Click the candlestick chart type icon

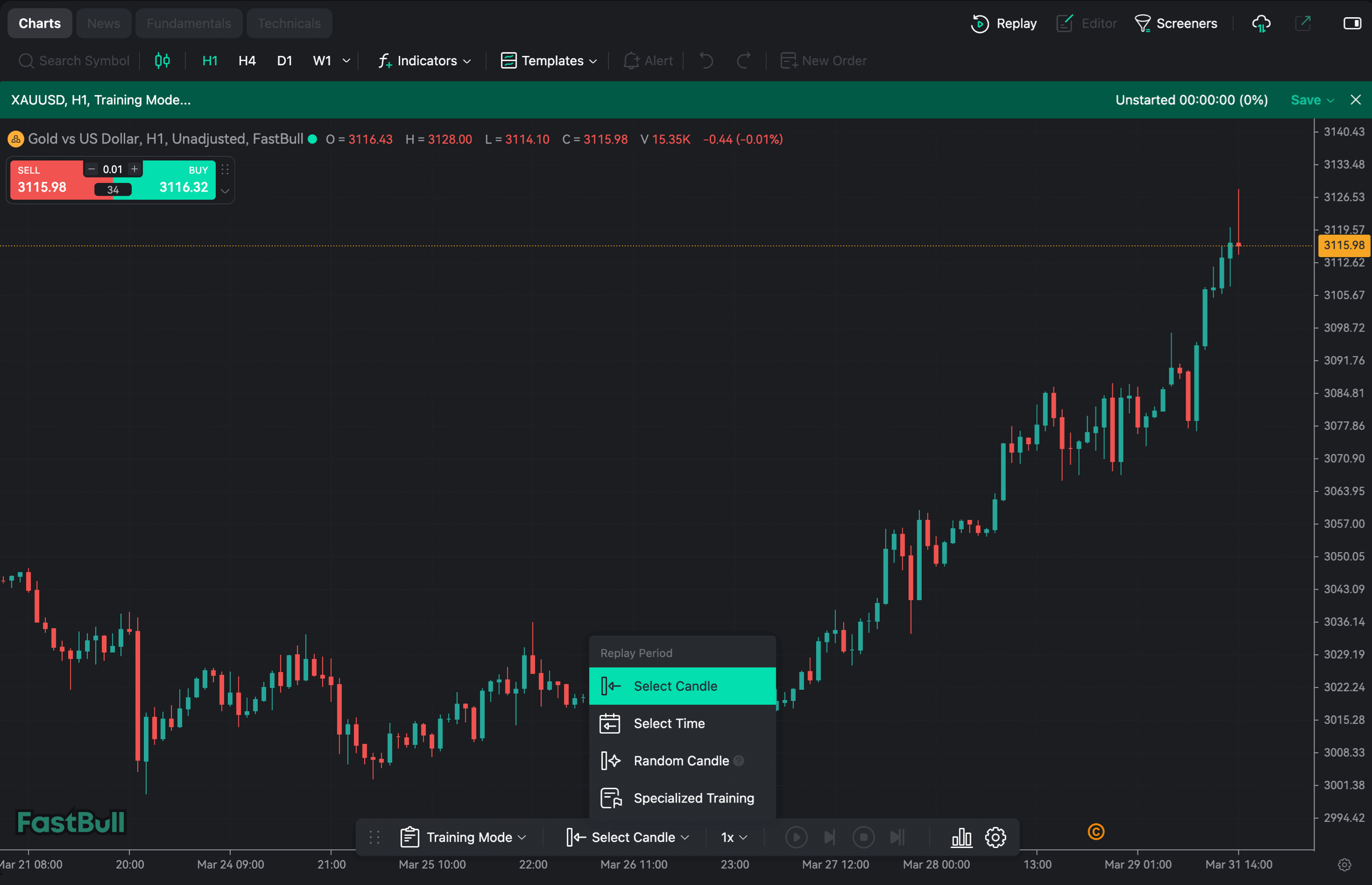tap(162, 60)
